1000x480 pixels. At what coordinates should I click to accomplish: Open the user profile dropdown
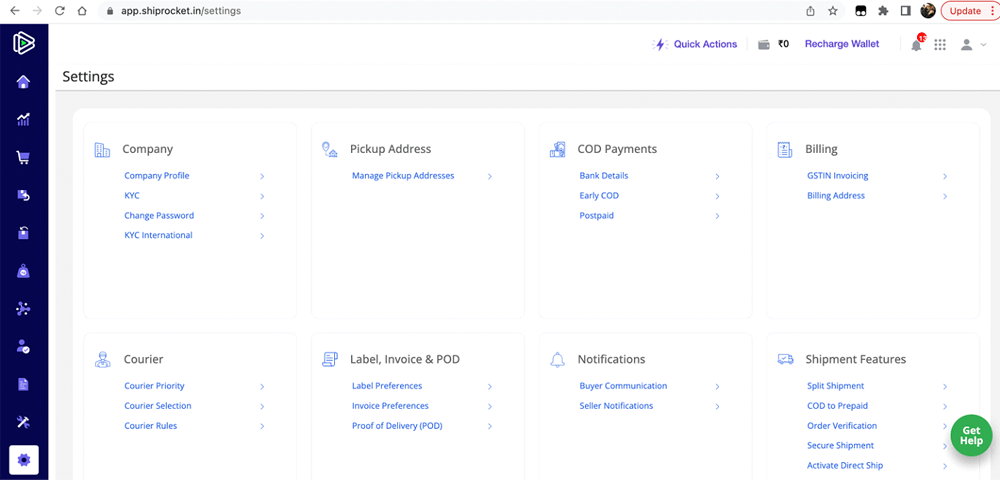pos(972,45)
